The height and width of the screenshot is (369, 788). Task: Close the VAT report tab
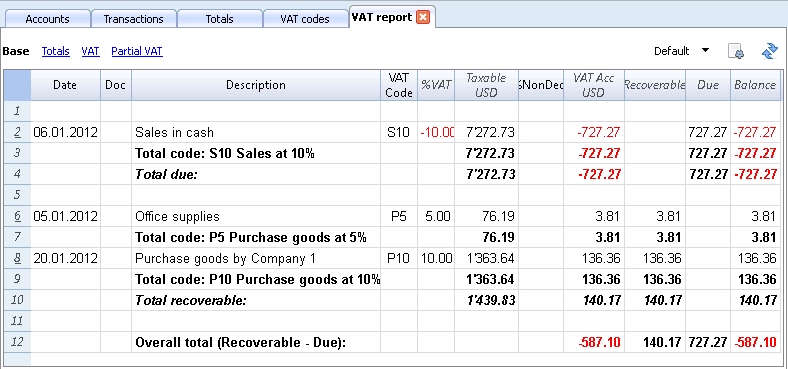(x=423, y=18)
